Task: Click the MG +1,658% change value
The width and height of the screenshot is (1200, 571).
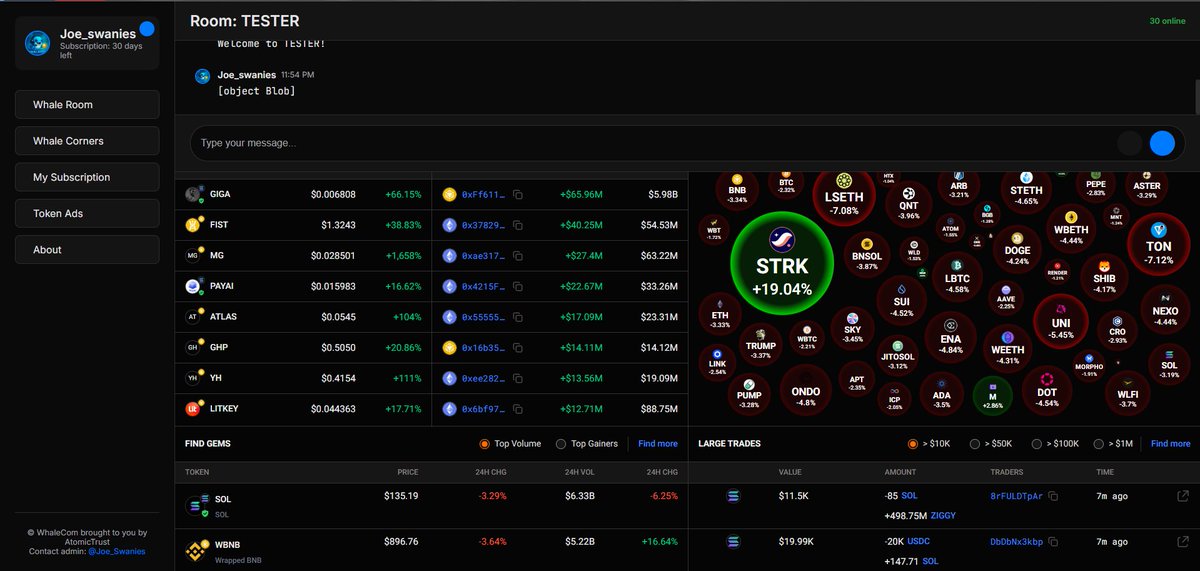Action: tap(403, 256)
